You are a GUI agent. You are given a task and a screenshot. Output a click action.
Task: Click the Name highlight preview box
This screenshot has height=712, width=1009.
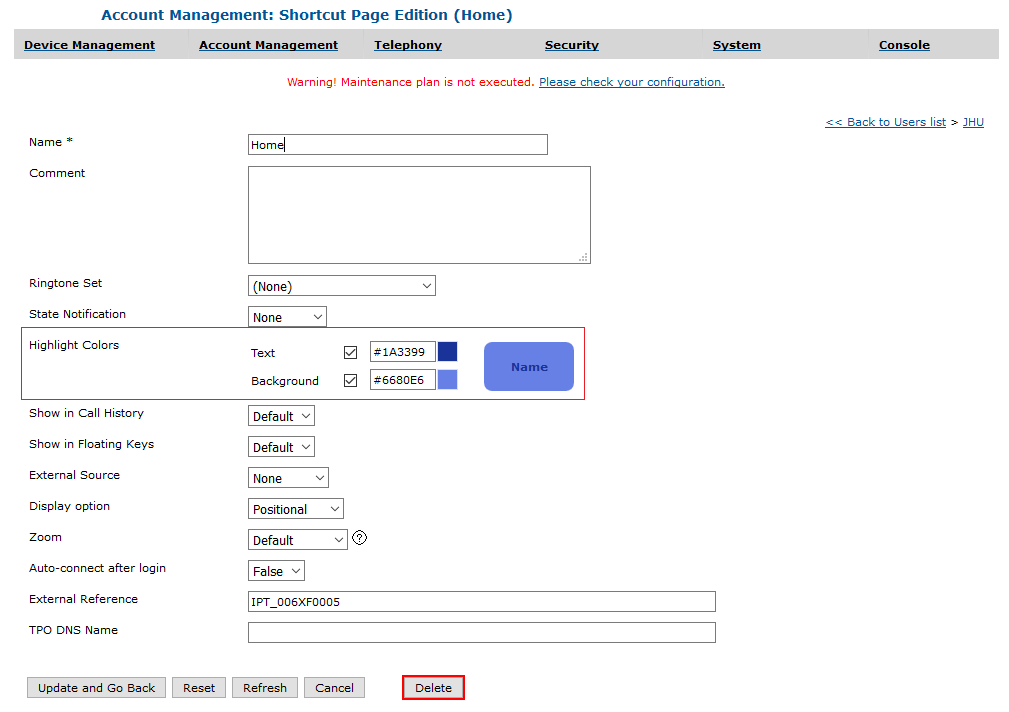[529, 366]
